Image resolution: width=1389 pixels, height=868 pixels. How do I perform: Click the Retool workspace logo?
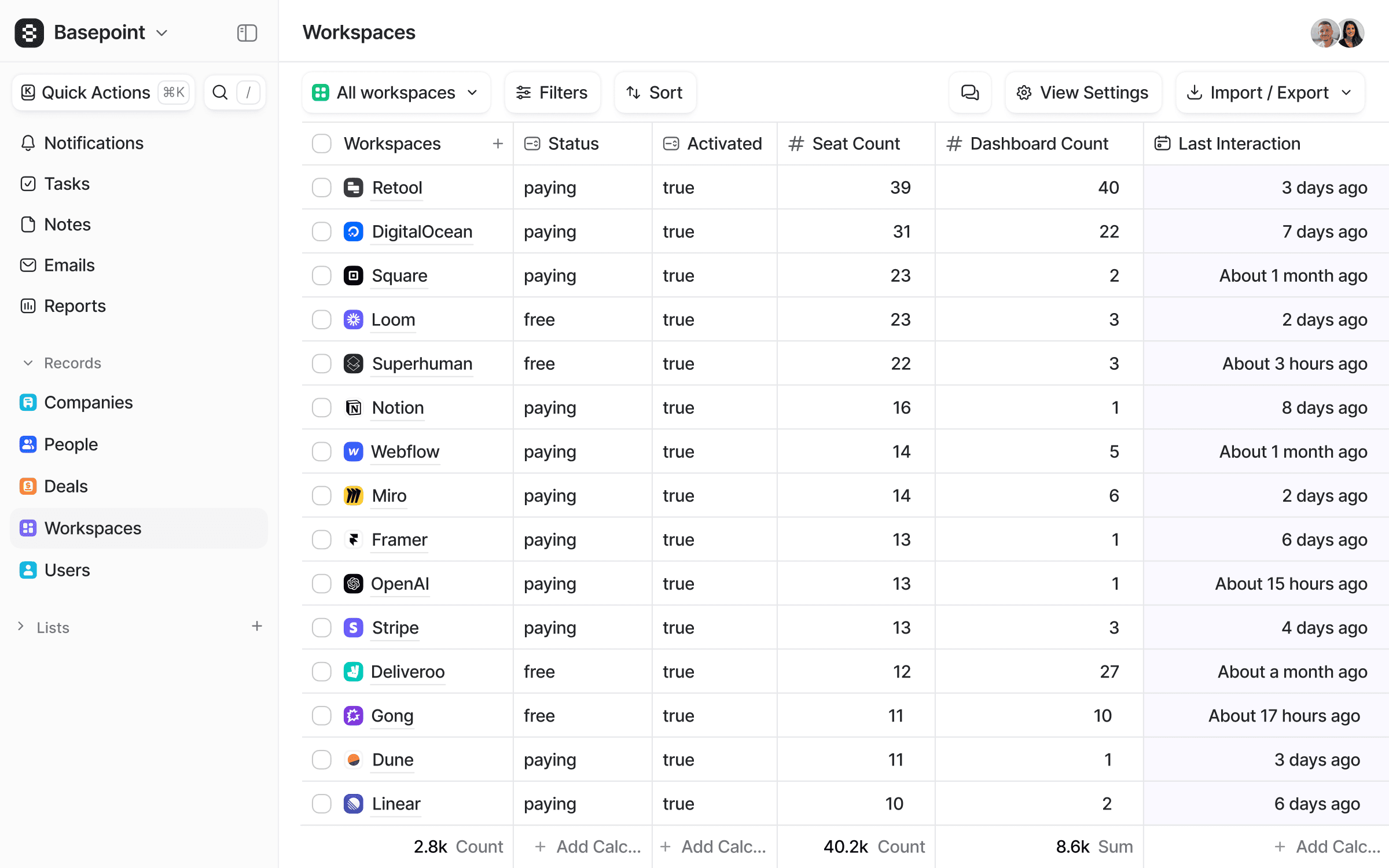pos(353,187)
